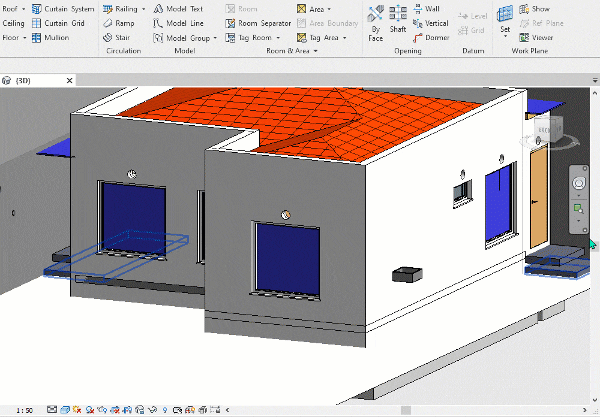600x417 pixels.
Task: Open the Set work plane dropdown arrow
Action: 505,36
